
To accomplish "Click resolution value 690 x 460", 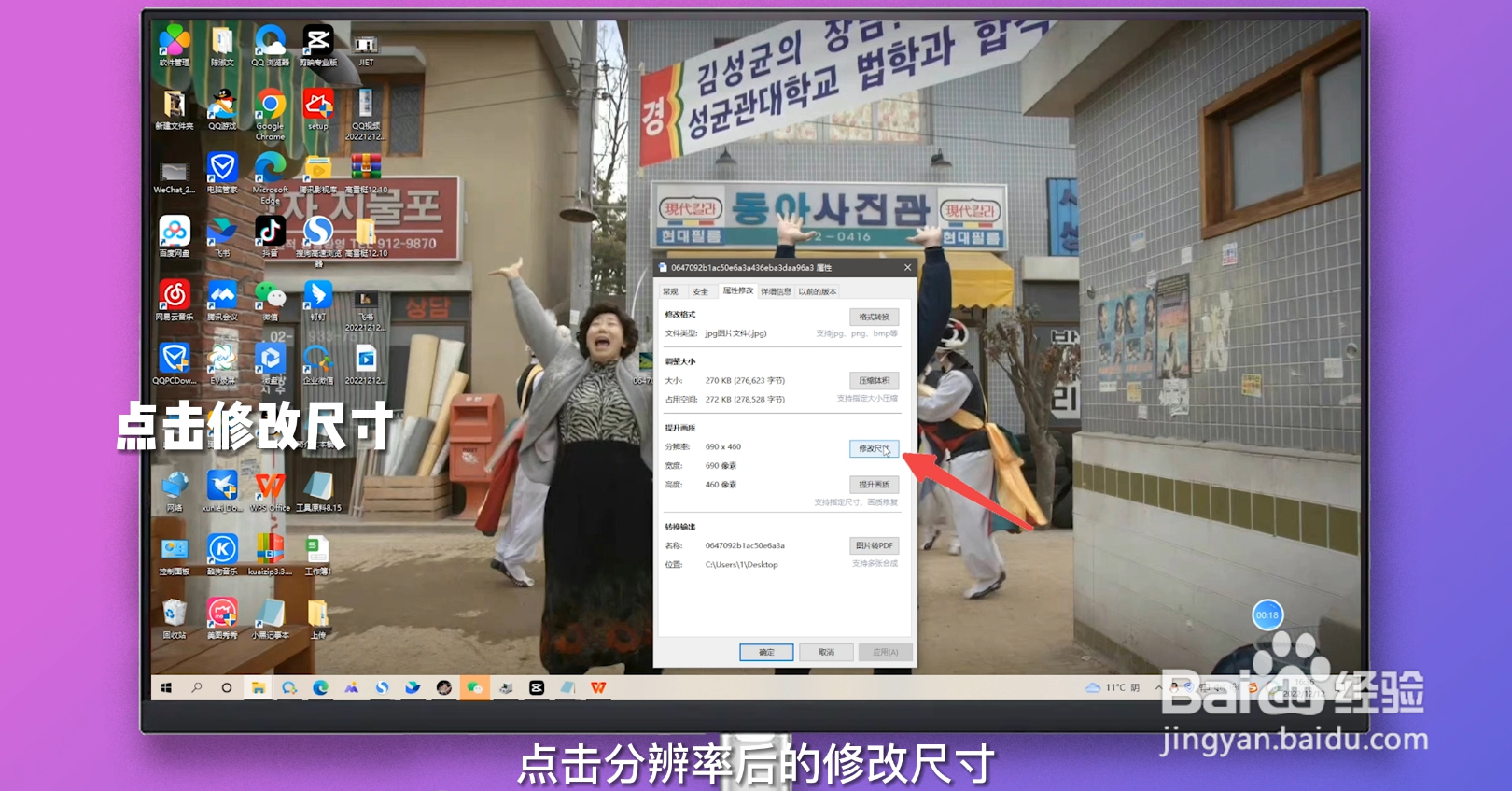I will (723, 446).
